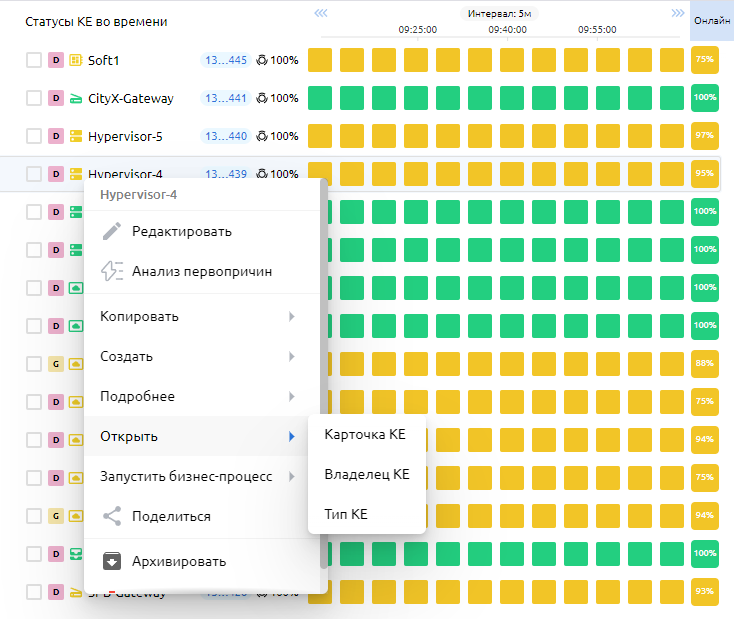
Task: Click first yellow status square for Soft1
Action: point(319,60)
